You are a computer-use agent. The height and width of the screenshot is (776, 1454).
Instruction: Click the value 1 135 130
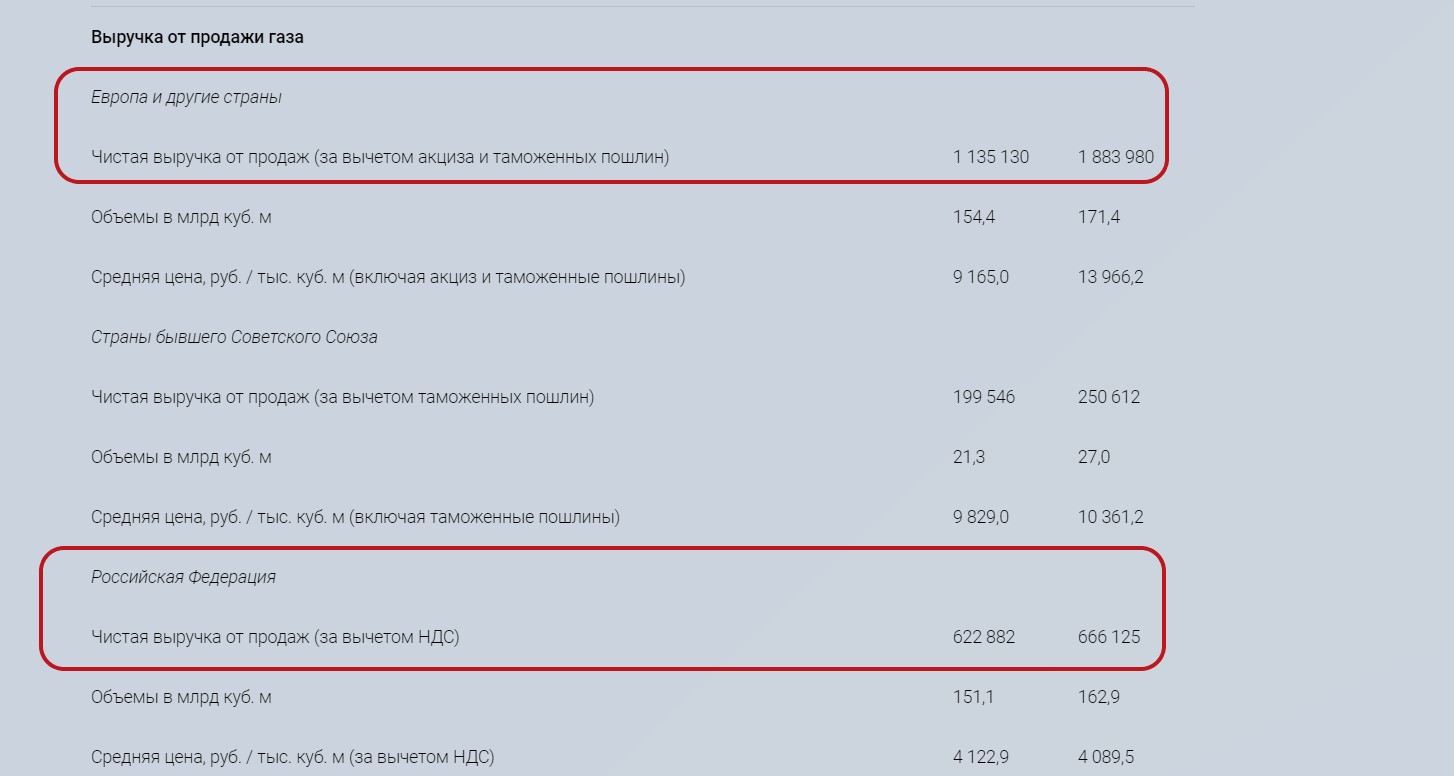(991, 157)
